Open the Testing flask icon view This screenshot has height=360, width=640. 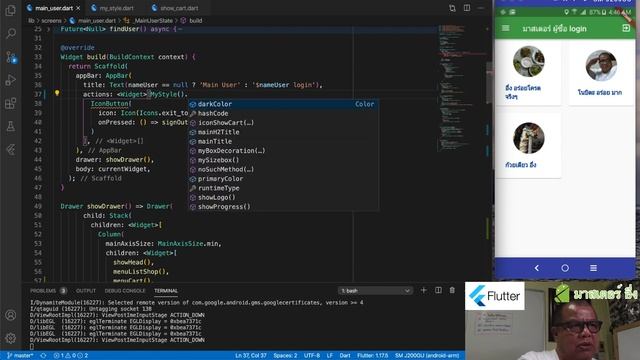[x=11, y=127]
